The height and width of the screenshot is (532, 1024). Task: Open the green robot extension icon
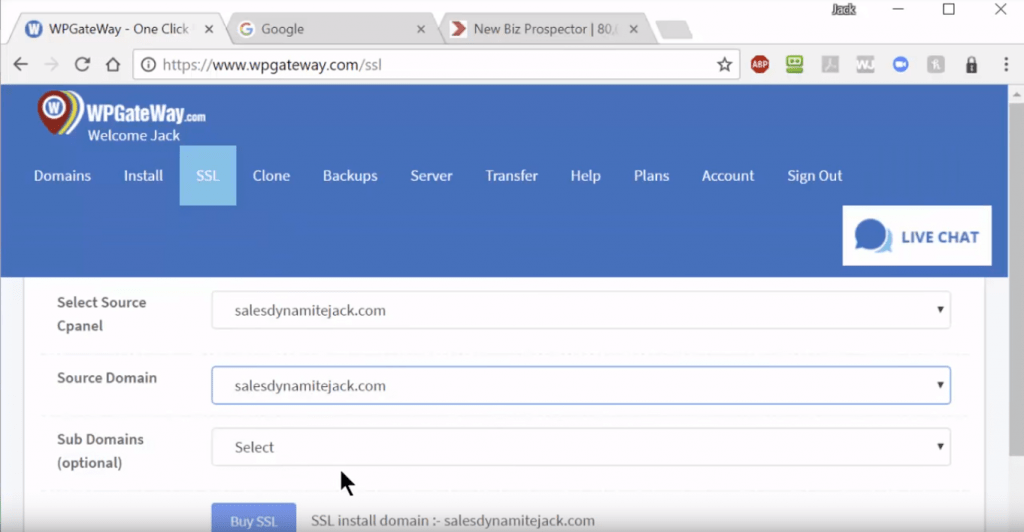coord(795,64)
